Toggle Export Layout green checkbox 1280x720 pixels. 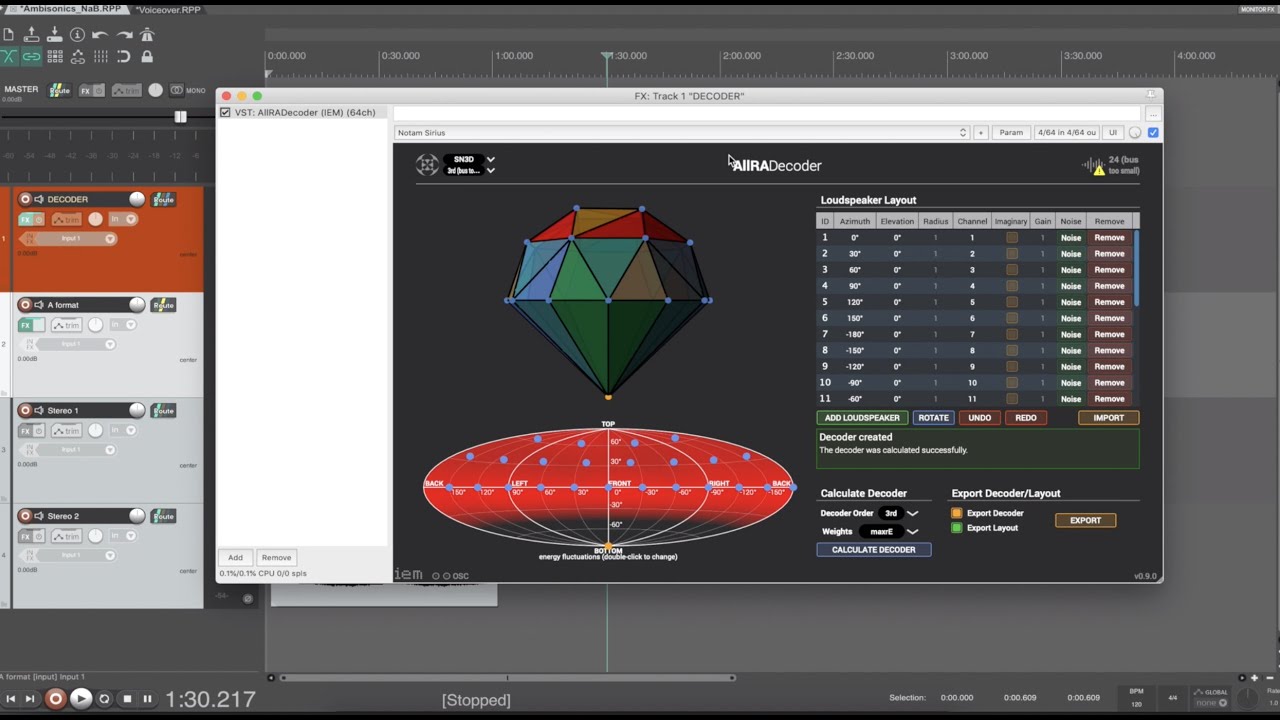pyautogui.click(x=957, y=528)
